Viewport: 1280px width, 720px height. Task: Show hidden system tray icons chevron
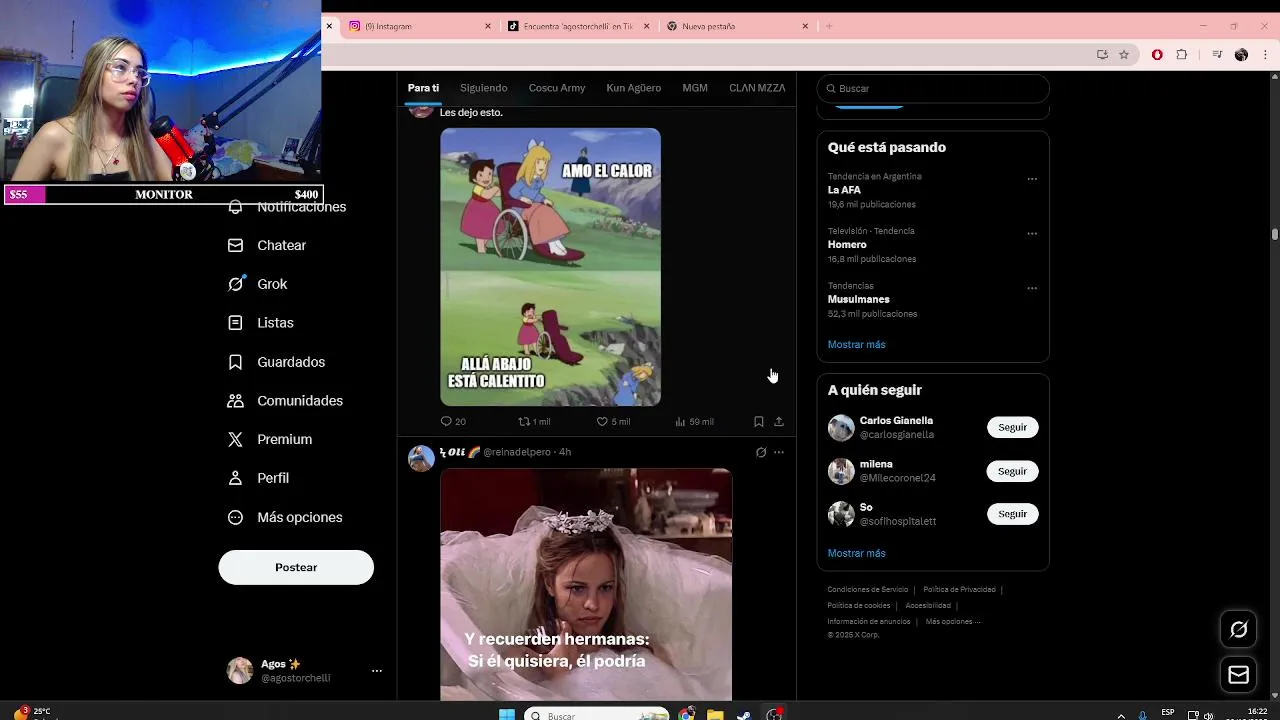[x=1120, y=715]
